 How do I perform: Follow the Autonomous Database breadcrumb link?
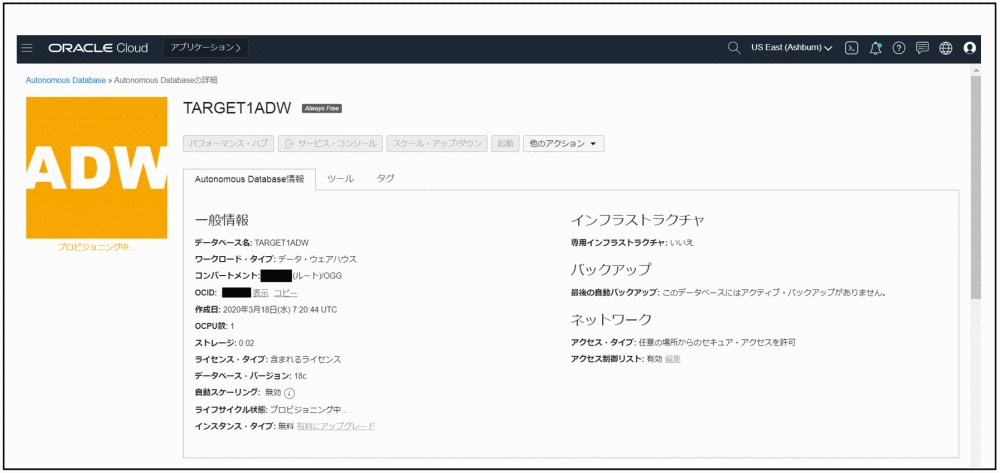click(66, 80)
